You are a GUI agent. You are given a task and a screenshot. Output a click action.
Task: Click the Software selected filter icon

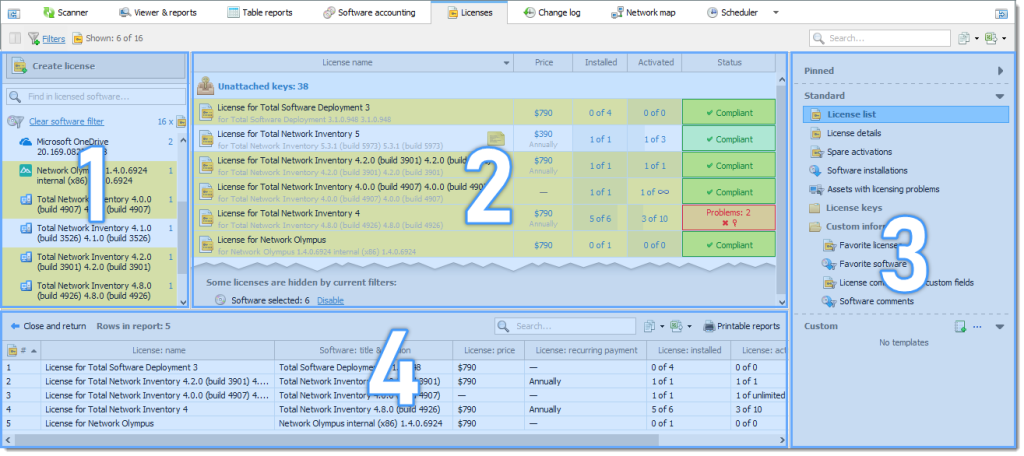tap(221, 301)
